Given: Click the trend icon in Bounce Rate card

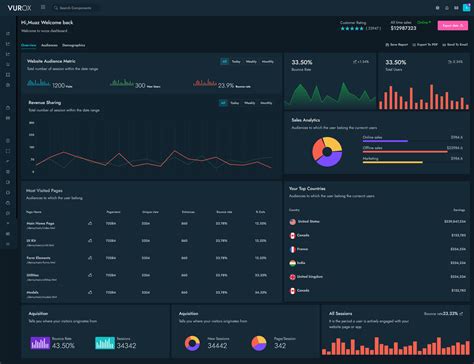Looking at the screenshot, I should pos(355,62).
